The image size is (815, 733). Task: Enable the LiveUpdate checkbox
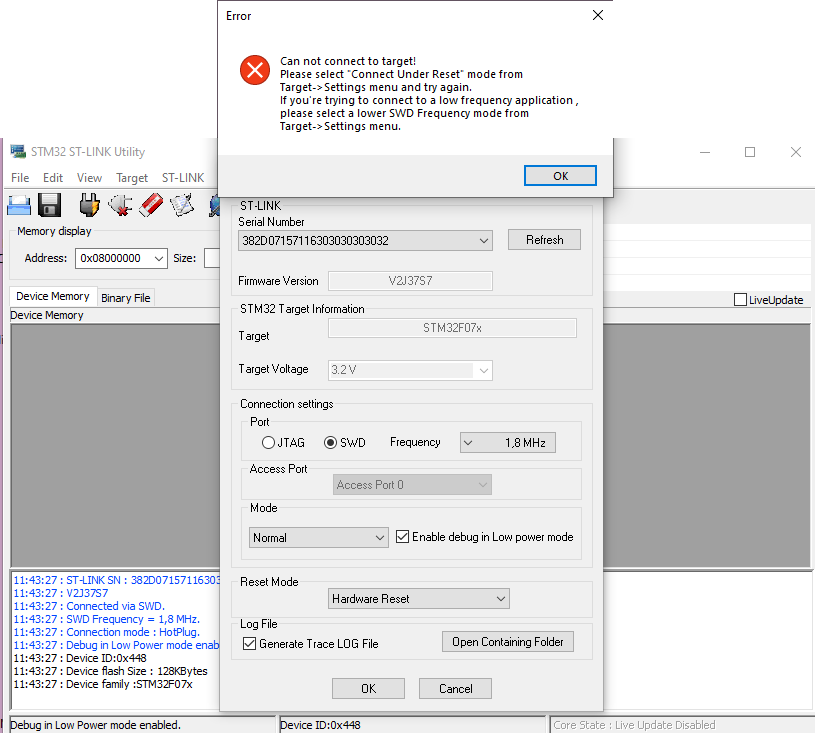click(740, 299)
